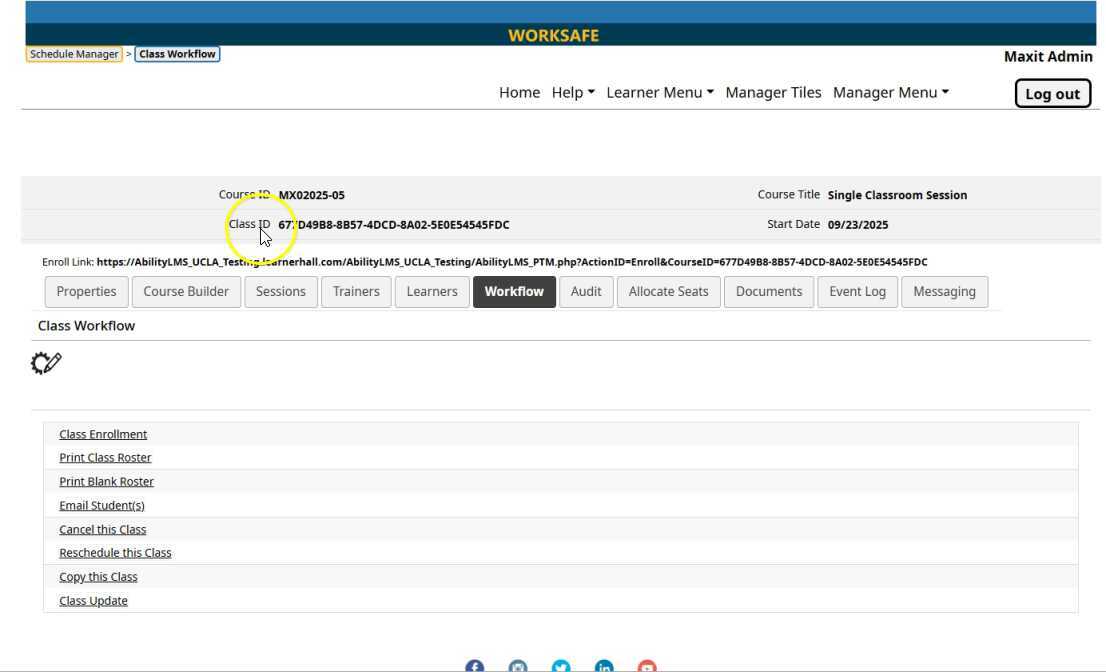Click the Start Date value 09/23/2025
Image resolution: width=1106 pixels, height=672 pixels.
point(858,225)
